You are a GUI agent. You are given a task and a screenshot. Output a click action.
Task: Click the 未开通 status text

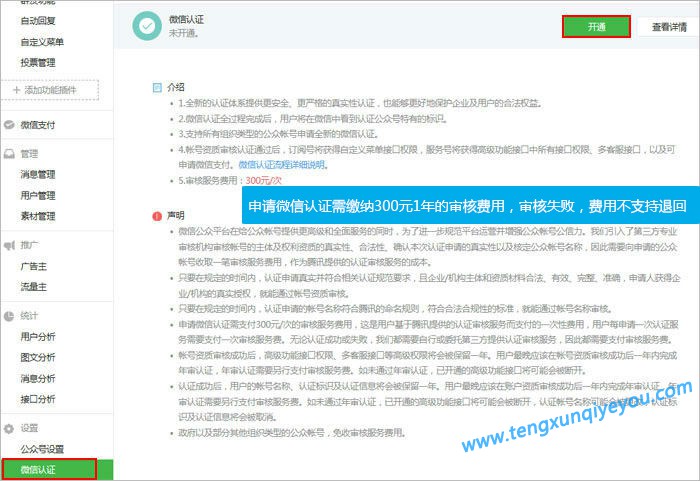pos(183,33)
